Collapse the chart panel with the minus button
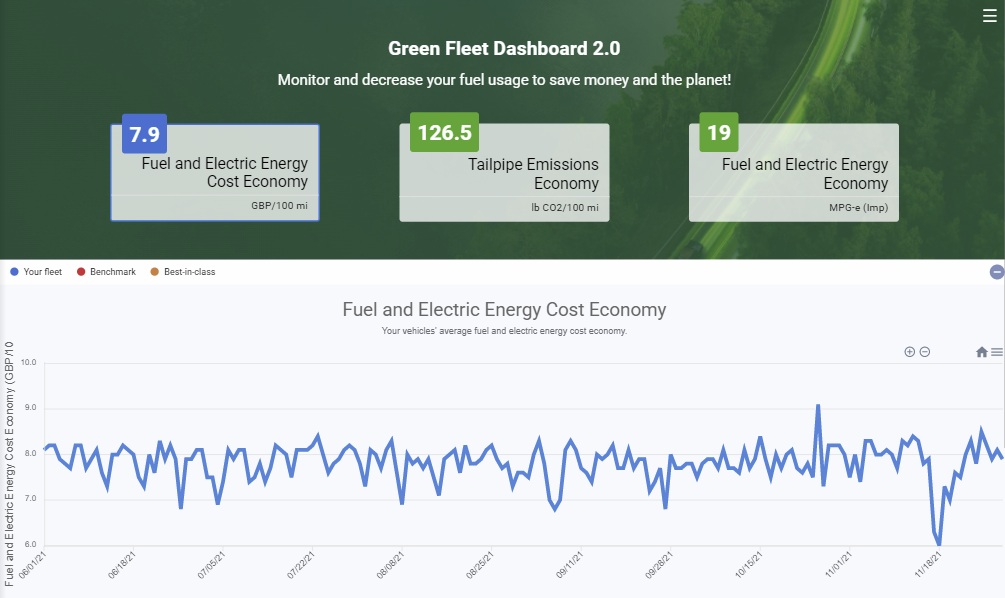 click(x=996, y=271)
